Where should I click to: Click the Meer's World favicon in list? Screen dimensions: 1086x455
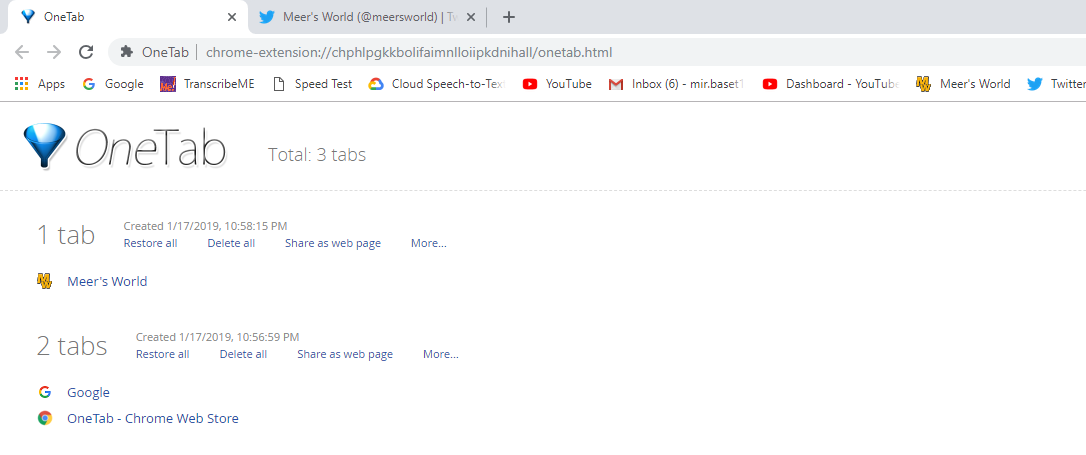point(45,281)
